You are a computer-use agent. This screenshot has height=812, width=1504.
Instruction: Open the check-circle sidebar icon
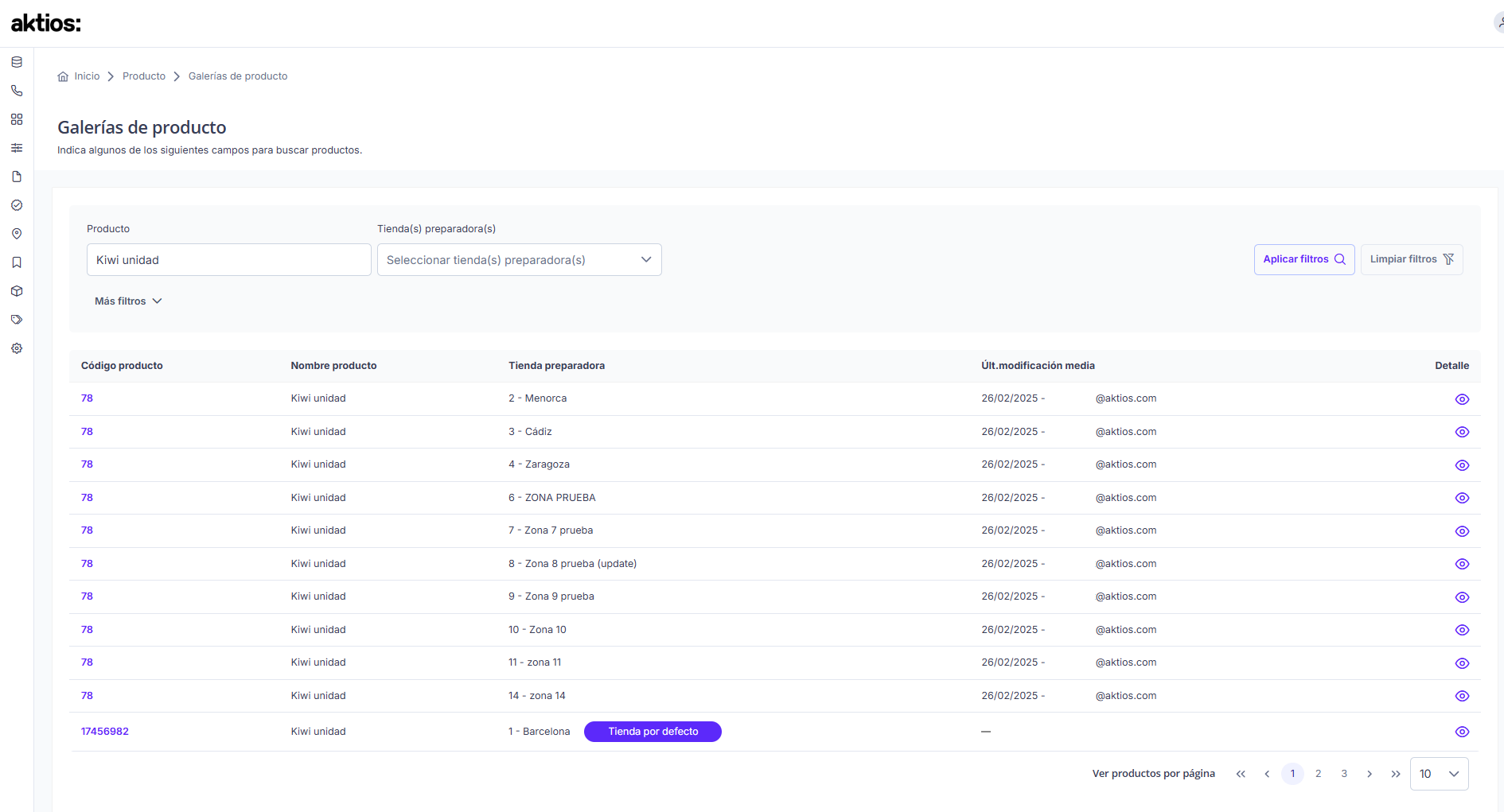pos(17,205)
